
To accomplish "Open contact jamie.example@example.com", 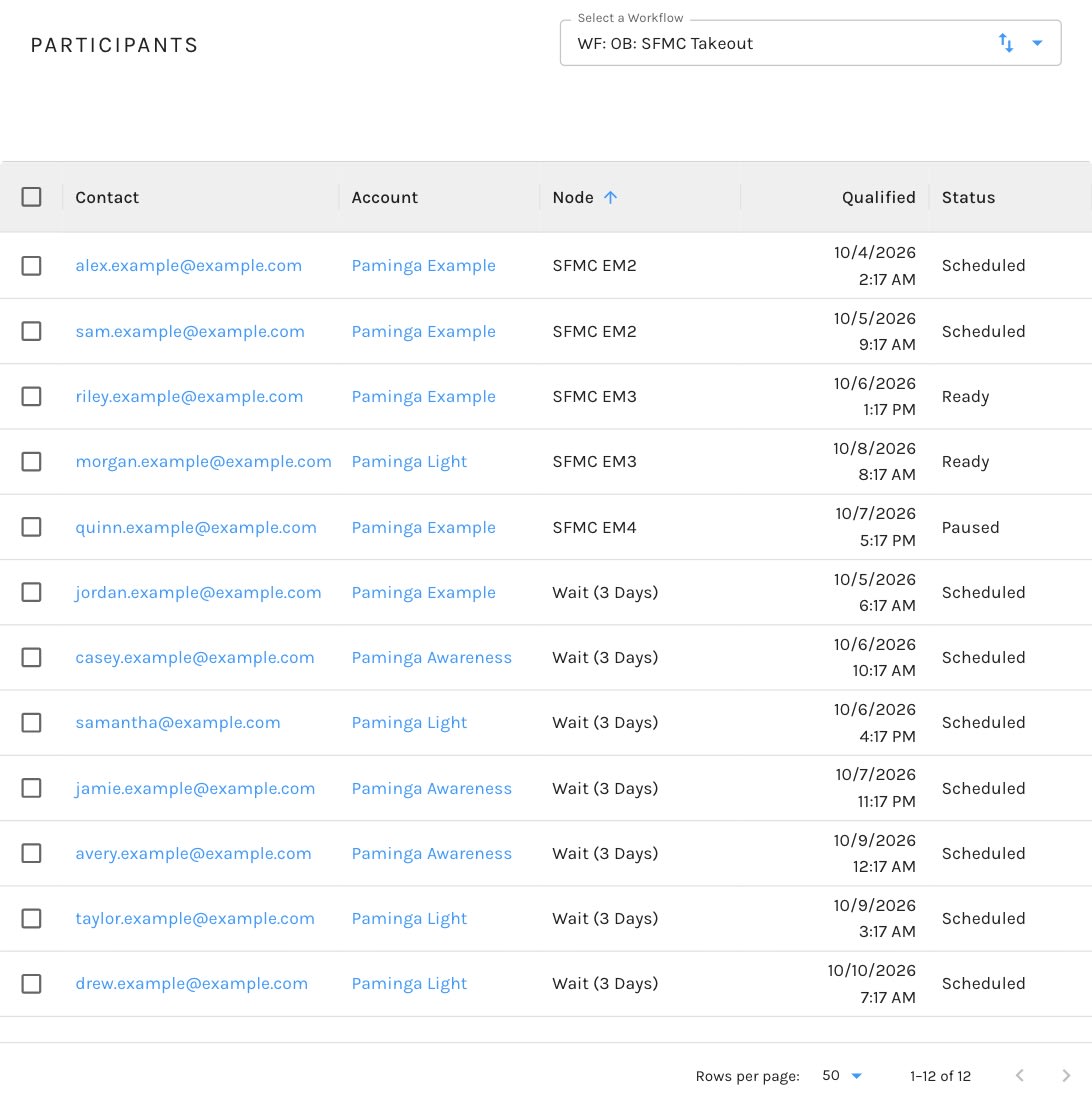I will pos(195,789).
